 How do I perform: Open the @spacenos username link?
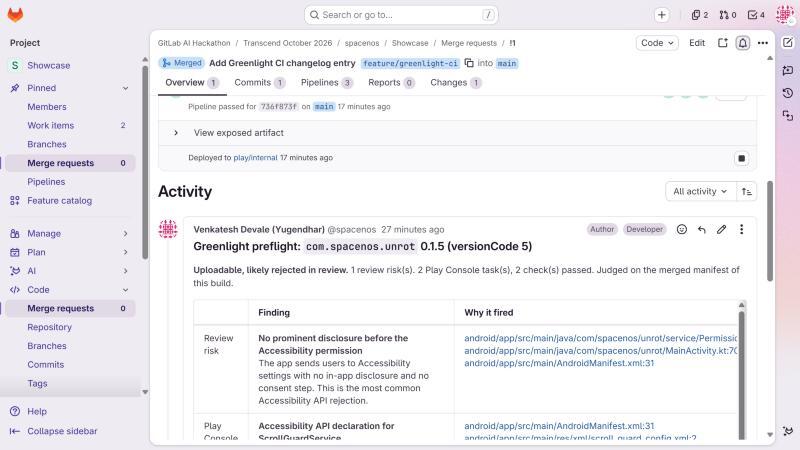(352, 230)
